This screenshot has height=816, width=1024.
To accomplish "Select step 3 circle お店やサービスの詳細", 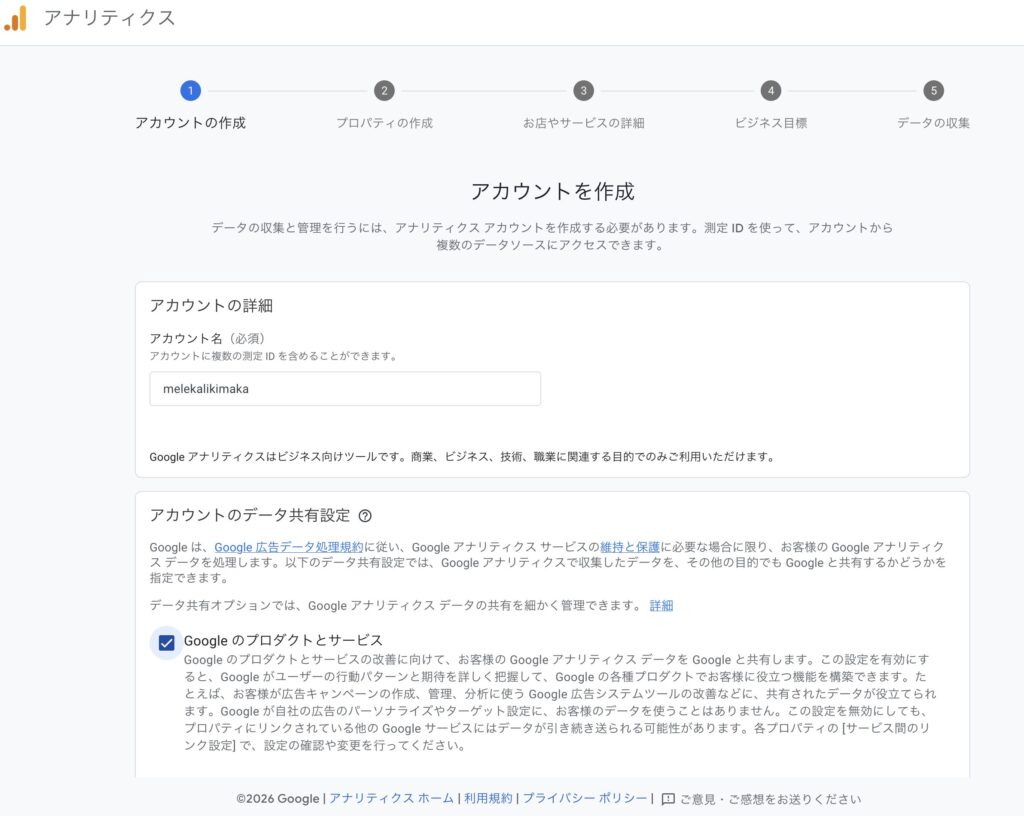I will [584, 91].
